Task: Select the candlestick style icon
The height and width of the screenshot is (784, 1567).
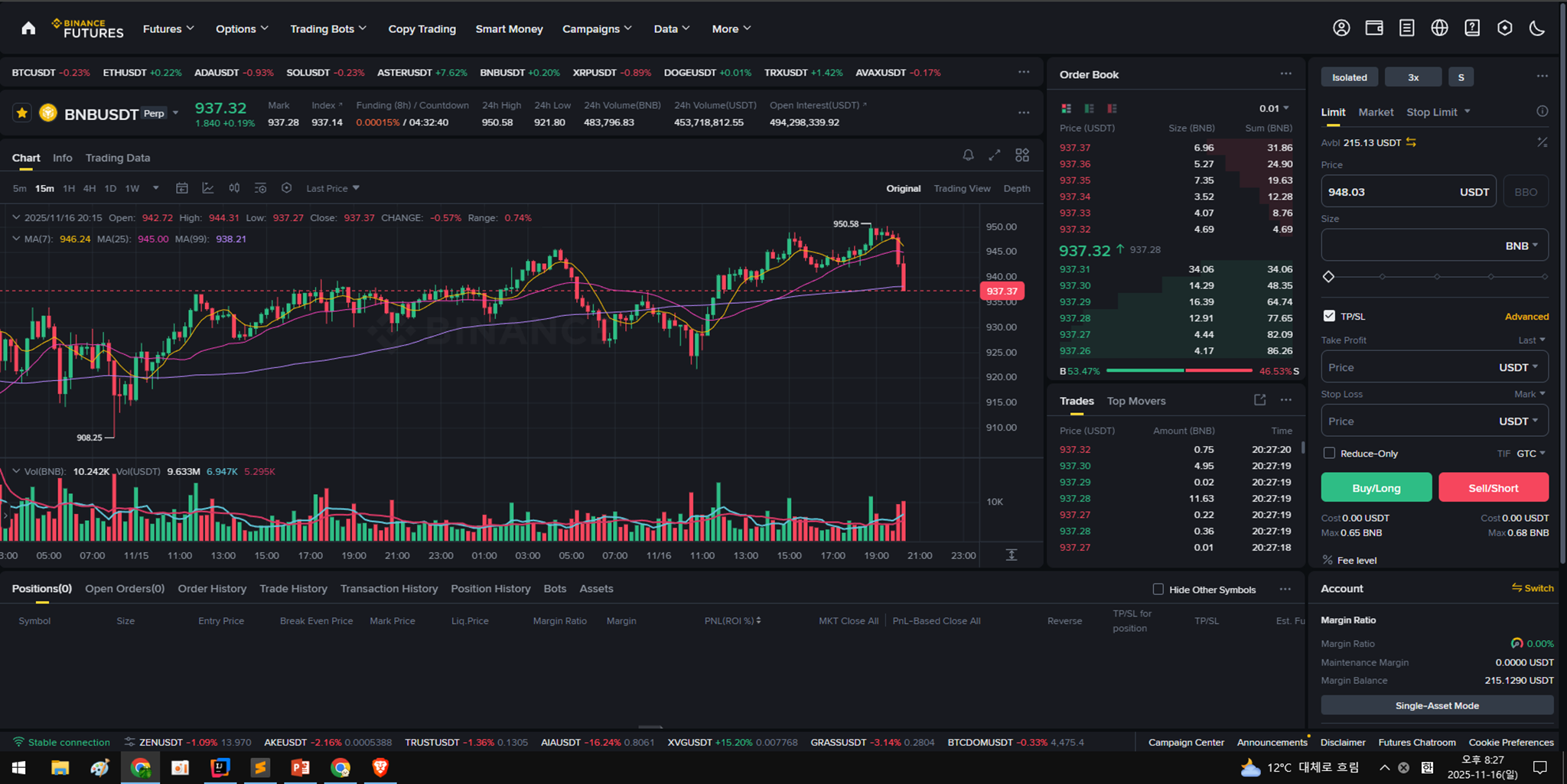Action: (234, 188)
